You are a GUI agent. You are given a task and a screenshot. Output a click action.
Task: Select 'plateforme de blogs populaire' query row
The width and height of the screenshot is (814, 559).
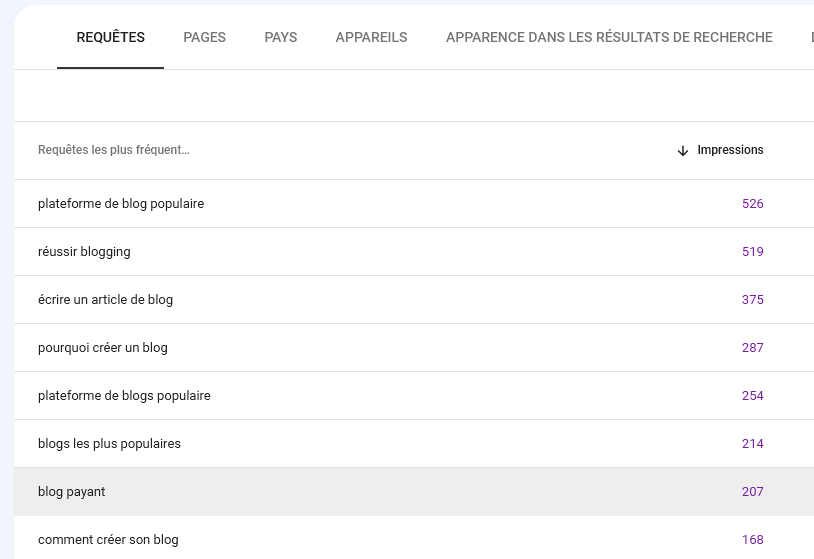click(414, 396)
